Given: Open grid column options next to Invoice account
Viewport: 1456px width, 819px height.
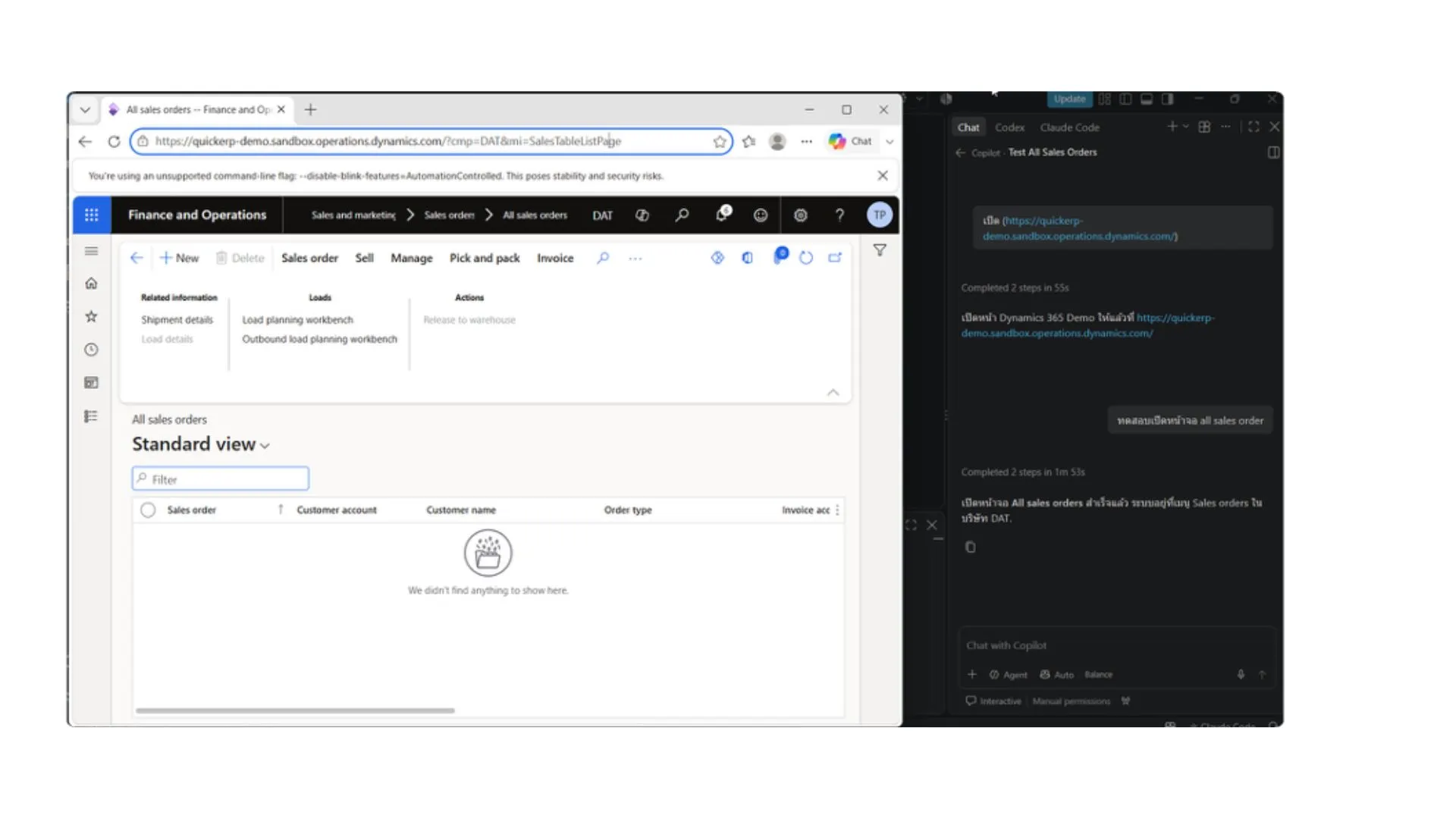Looking at the screenshot, I should [837, 510].
